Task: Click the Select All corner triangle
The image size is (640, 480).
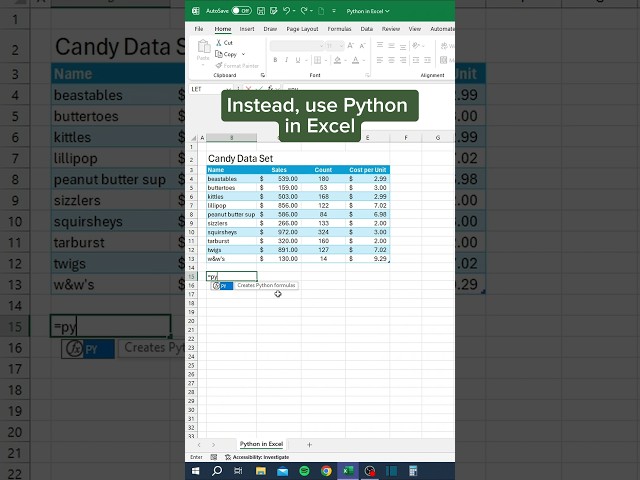Action: tap(193, 138)
